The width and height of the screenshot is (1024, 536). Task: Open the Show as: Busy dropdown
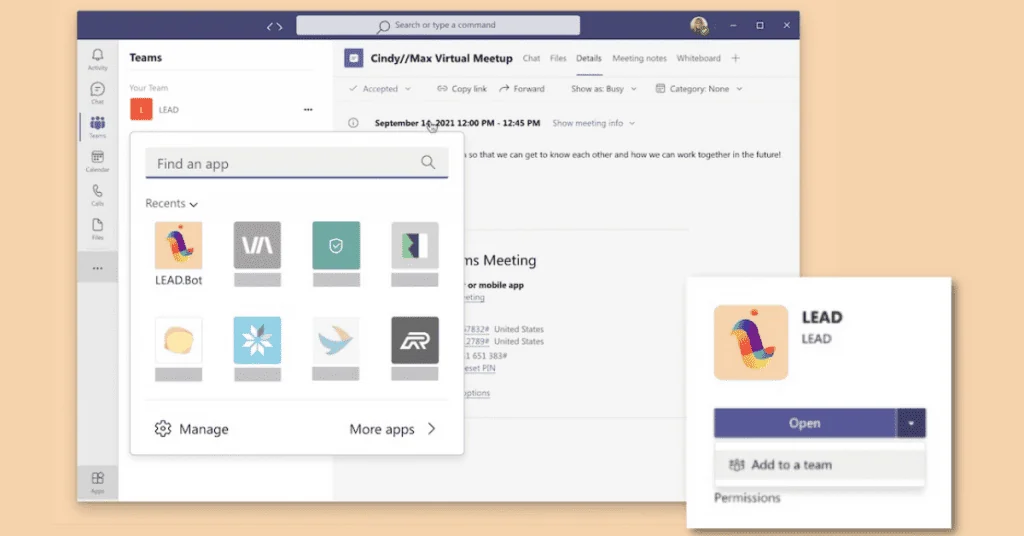(x=603, y=89)
